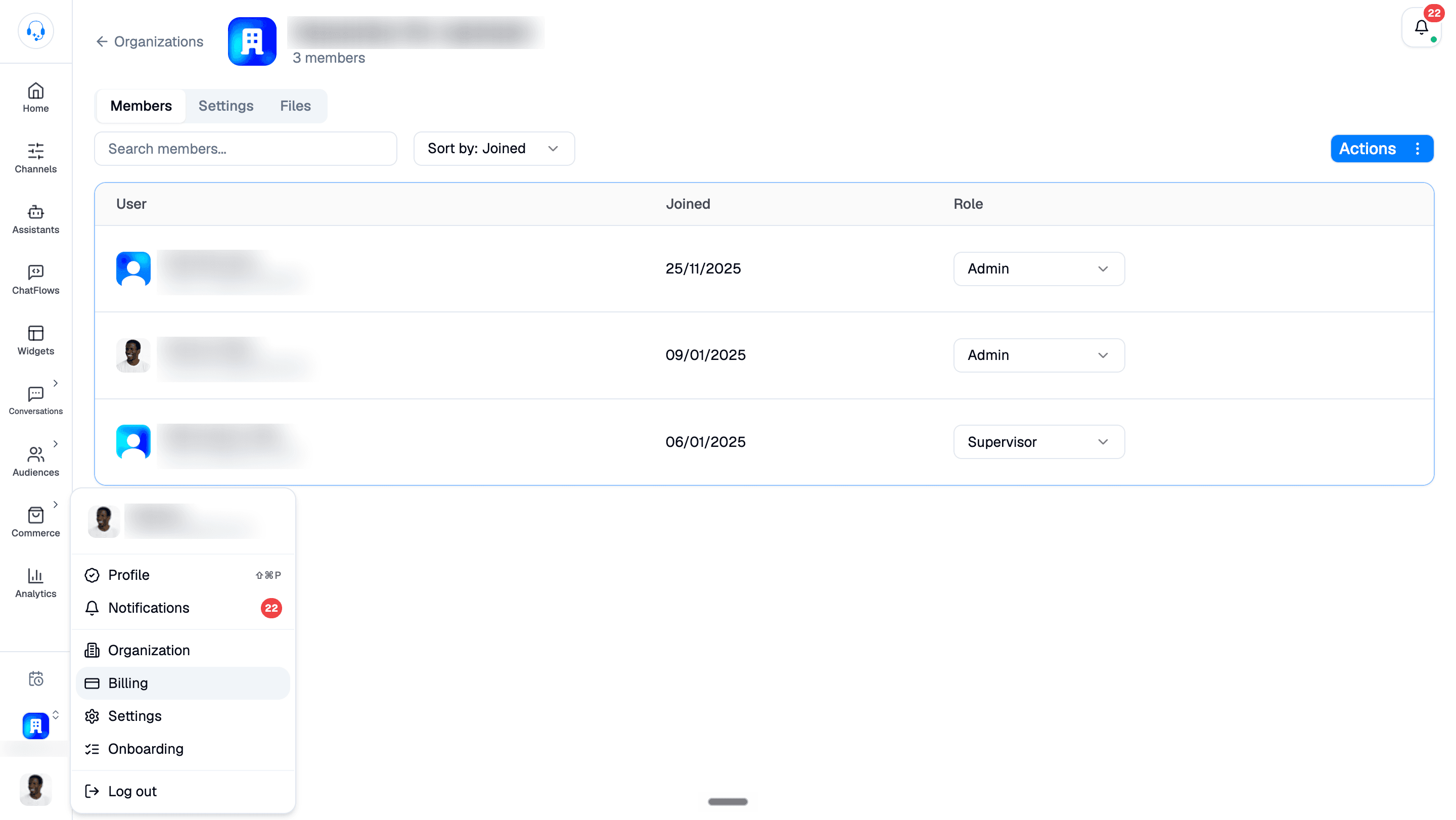The height and width of the screenshot is (820, 1456).
Task: Select Onboarding in the user menu
Action: click(x=183, y=748)
